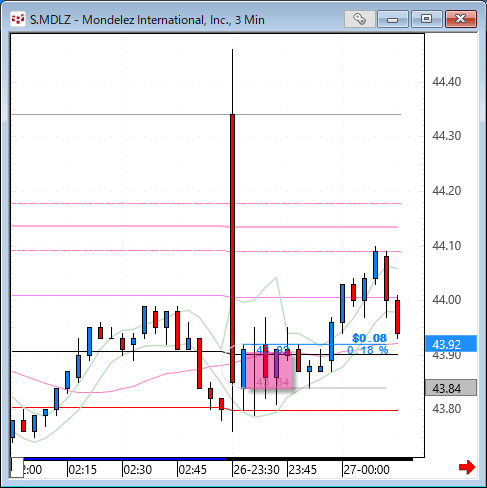
Task: Click the blue 43.92 current price label
Action: pos(451,344)
